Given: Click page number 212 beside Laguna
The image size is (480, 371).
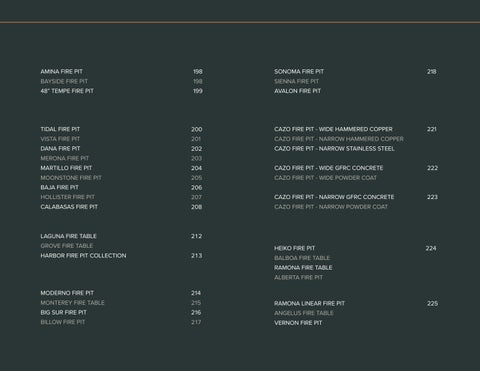Looking at the screenshot, I should 197,236.
